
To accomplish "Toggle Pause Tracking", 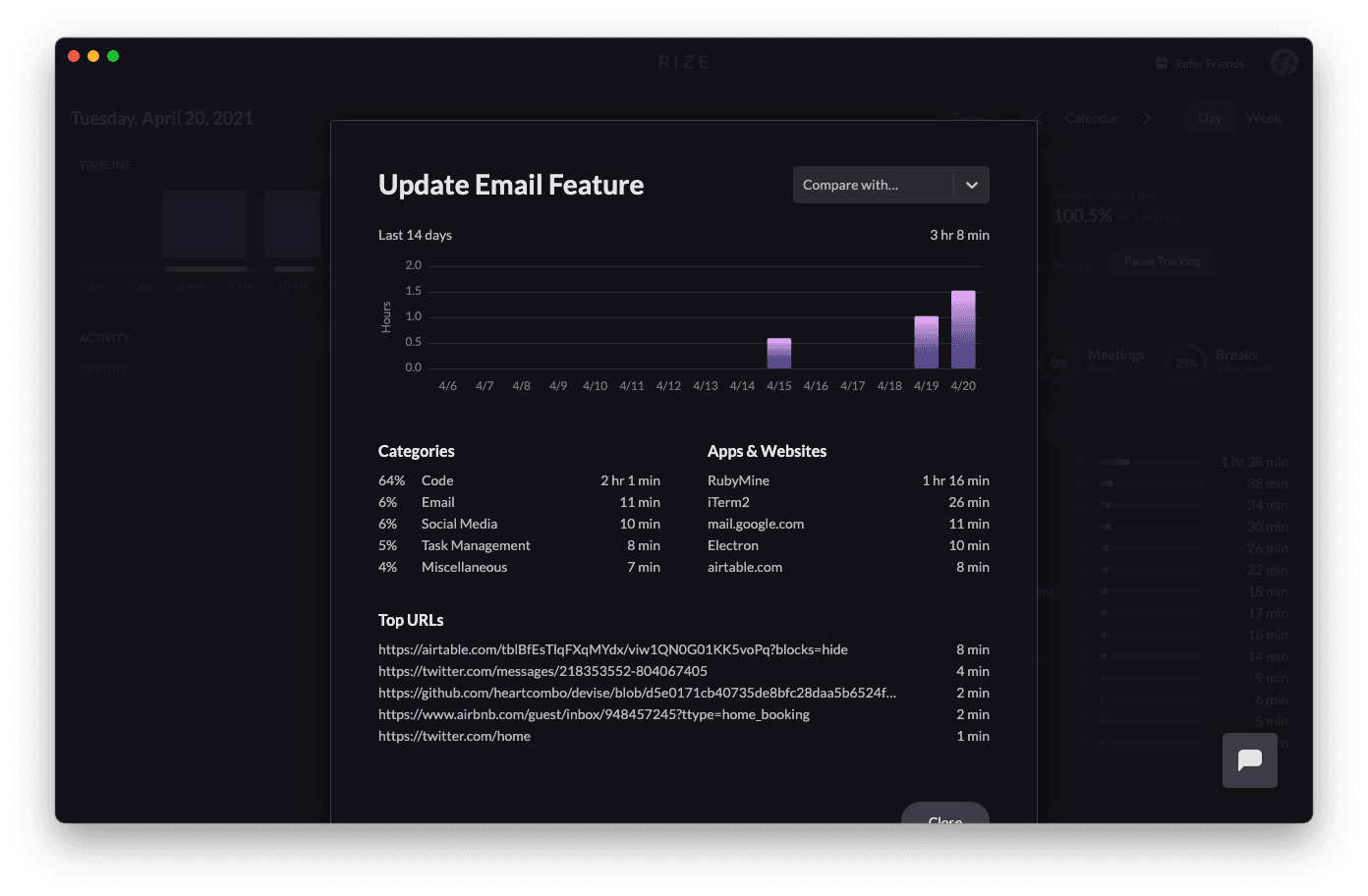I will [x=1162, y=261].
